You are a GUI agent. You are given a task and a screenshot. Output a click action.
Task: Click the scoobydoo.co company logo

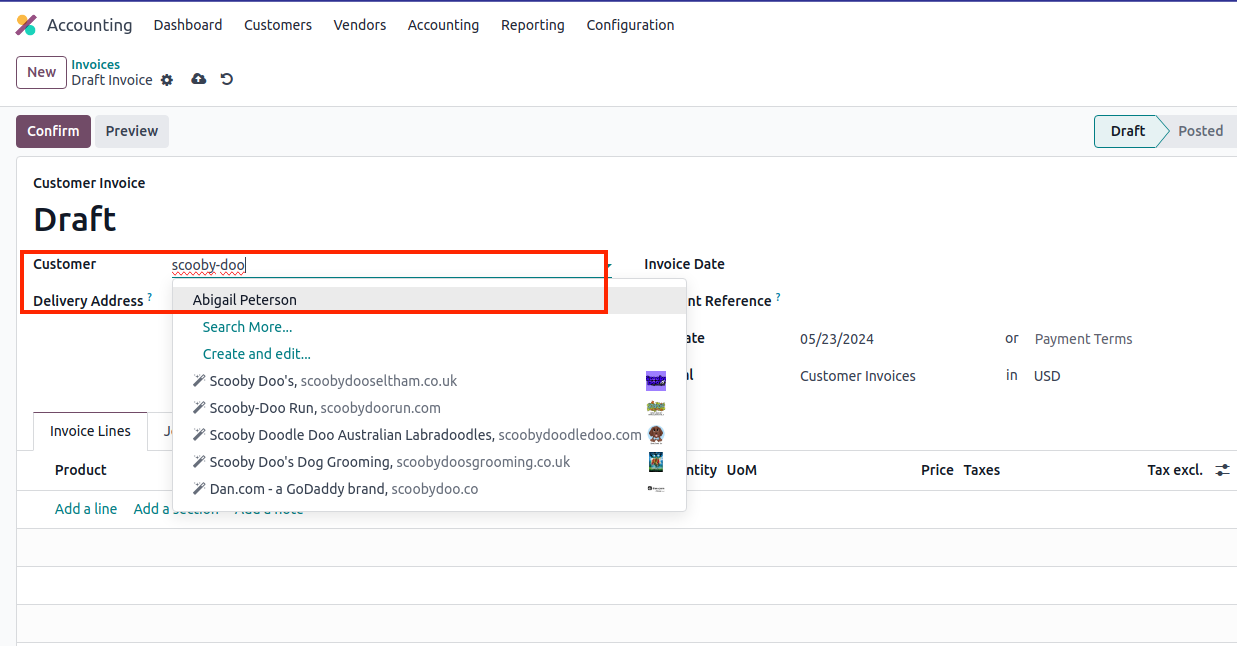point(656,489)
